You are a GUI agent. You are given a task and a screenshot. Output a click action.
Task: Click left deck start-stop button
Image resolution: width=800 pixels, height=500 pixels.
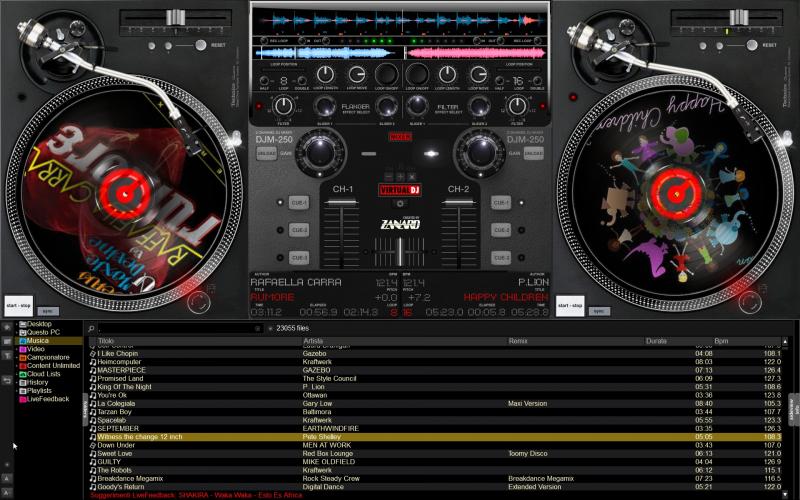[x=18, y=306]
